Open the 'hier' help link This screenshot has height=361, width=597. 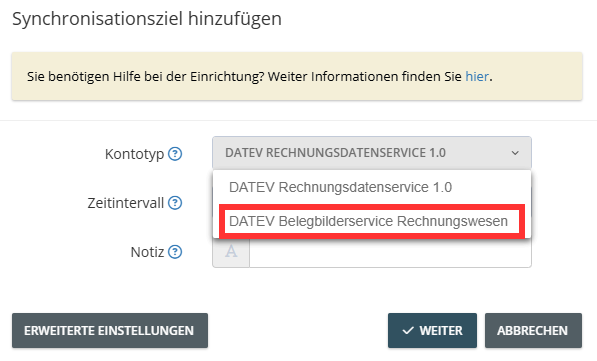click(x=477, y=77)
